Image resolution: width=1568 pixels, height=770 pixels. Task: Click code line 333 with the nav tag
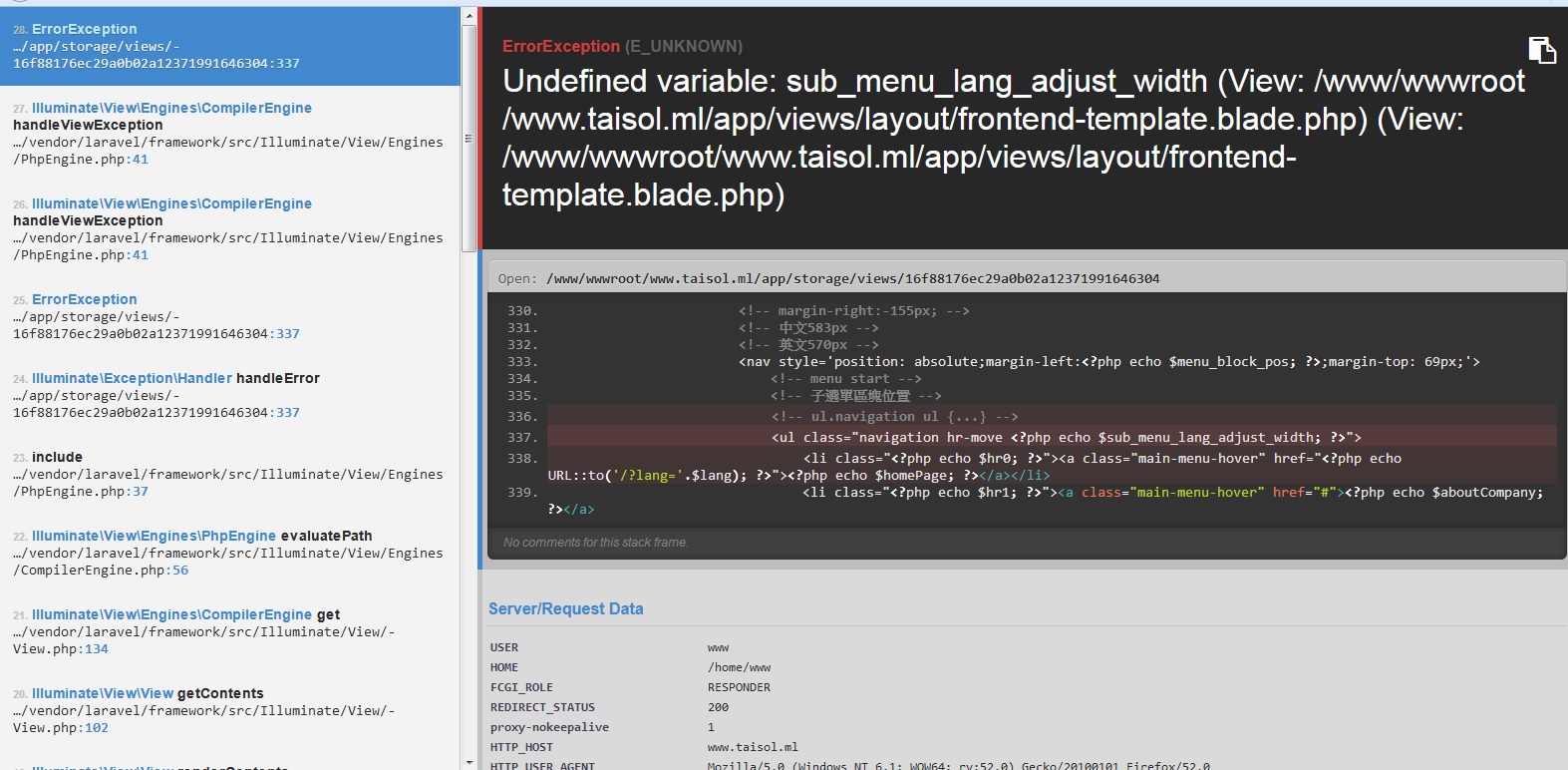(1108, 362)
